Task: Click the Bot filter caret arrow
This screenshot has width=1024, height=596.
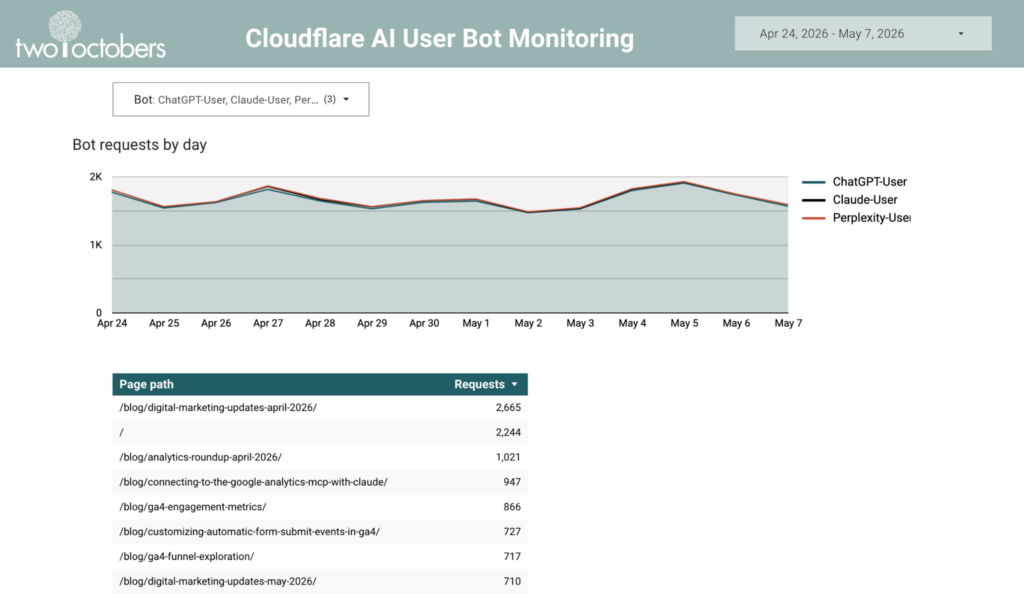Action: point(346,99)
